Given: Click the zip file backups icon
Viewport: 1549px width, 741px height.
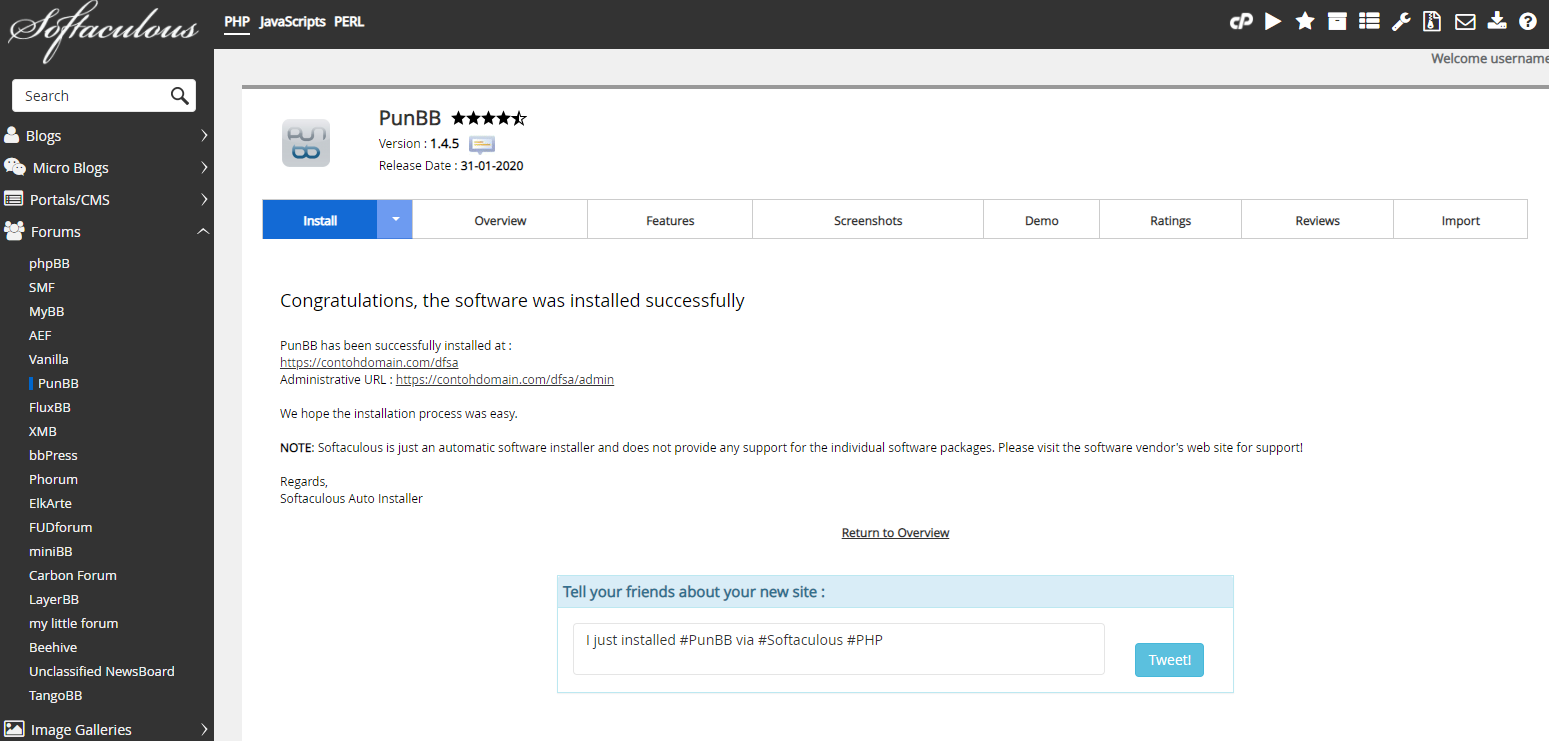Looking at the screenshot, I should [1432, 21].
